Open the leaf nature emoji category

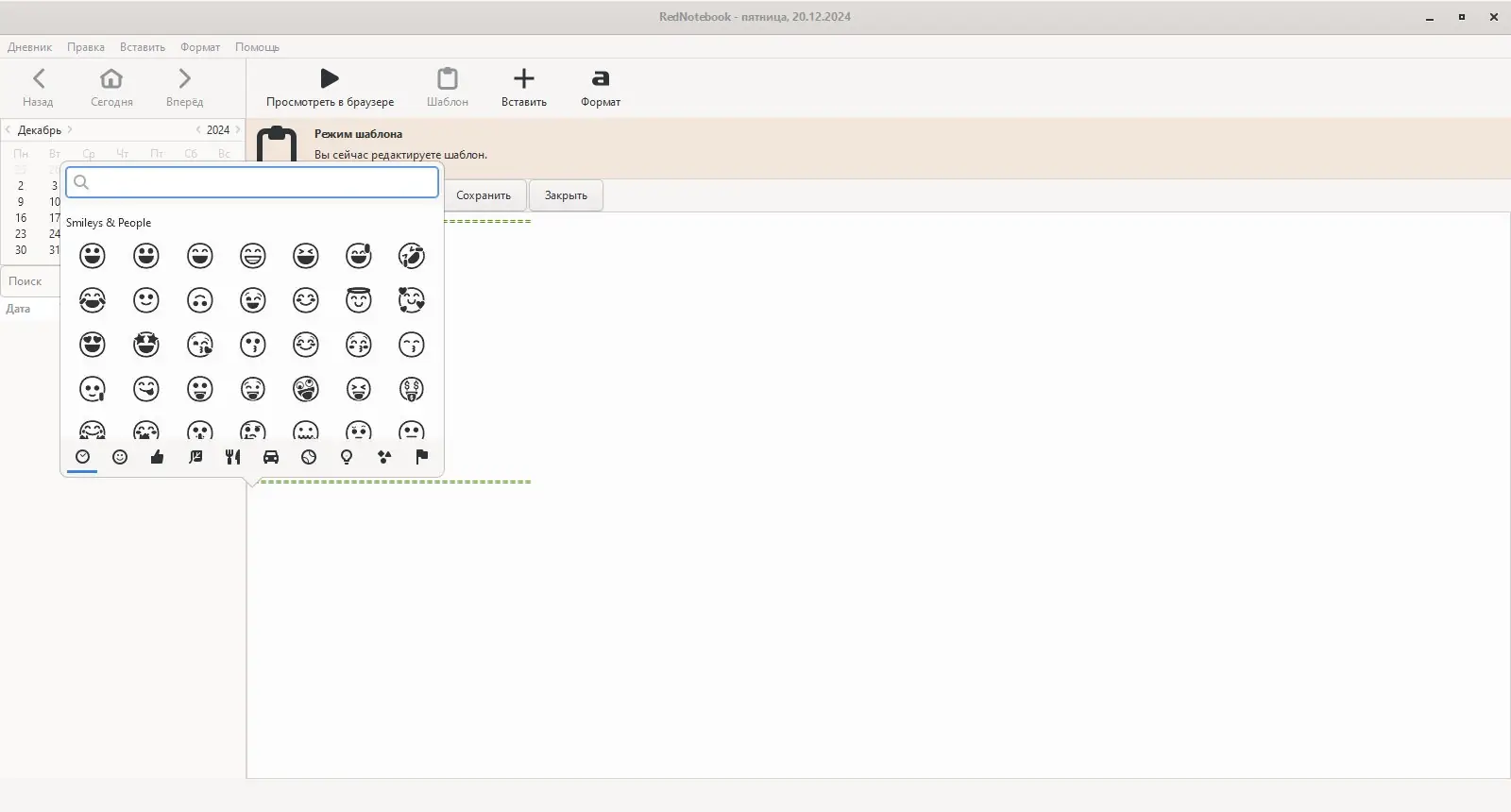click(195, 457)
